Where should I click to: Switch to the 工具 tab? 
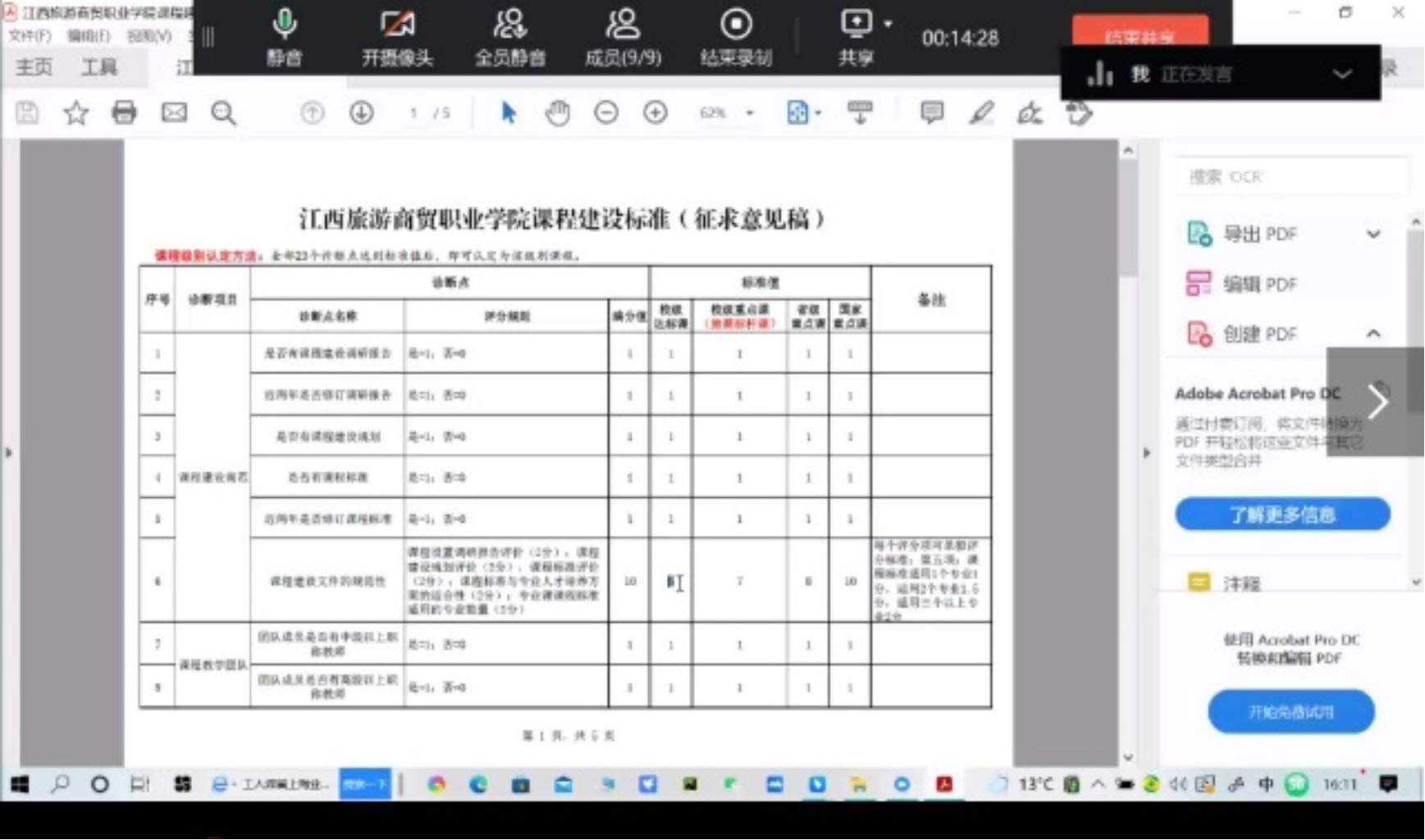click(x=98, y=66)
